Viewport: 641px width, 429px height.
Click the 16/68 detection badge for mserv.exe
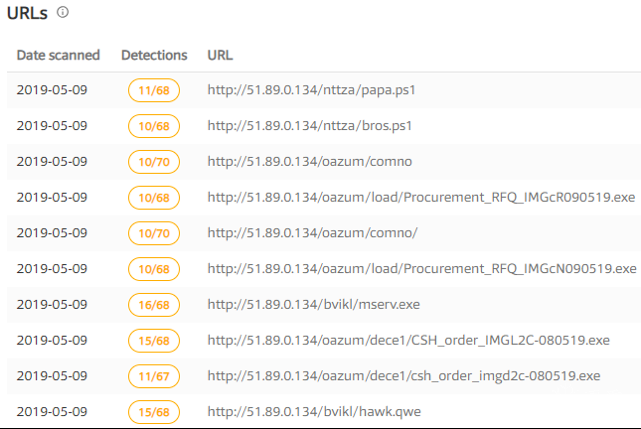click(154, 304)
